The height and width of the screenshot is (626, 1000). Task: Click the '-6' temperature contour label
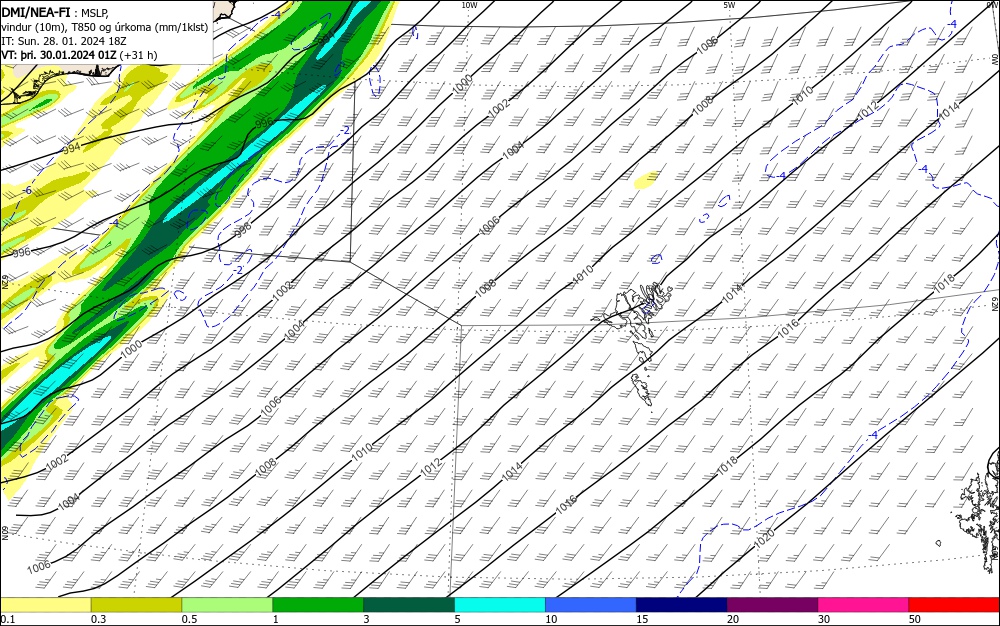(27, 191)
